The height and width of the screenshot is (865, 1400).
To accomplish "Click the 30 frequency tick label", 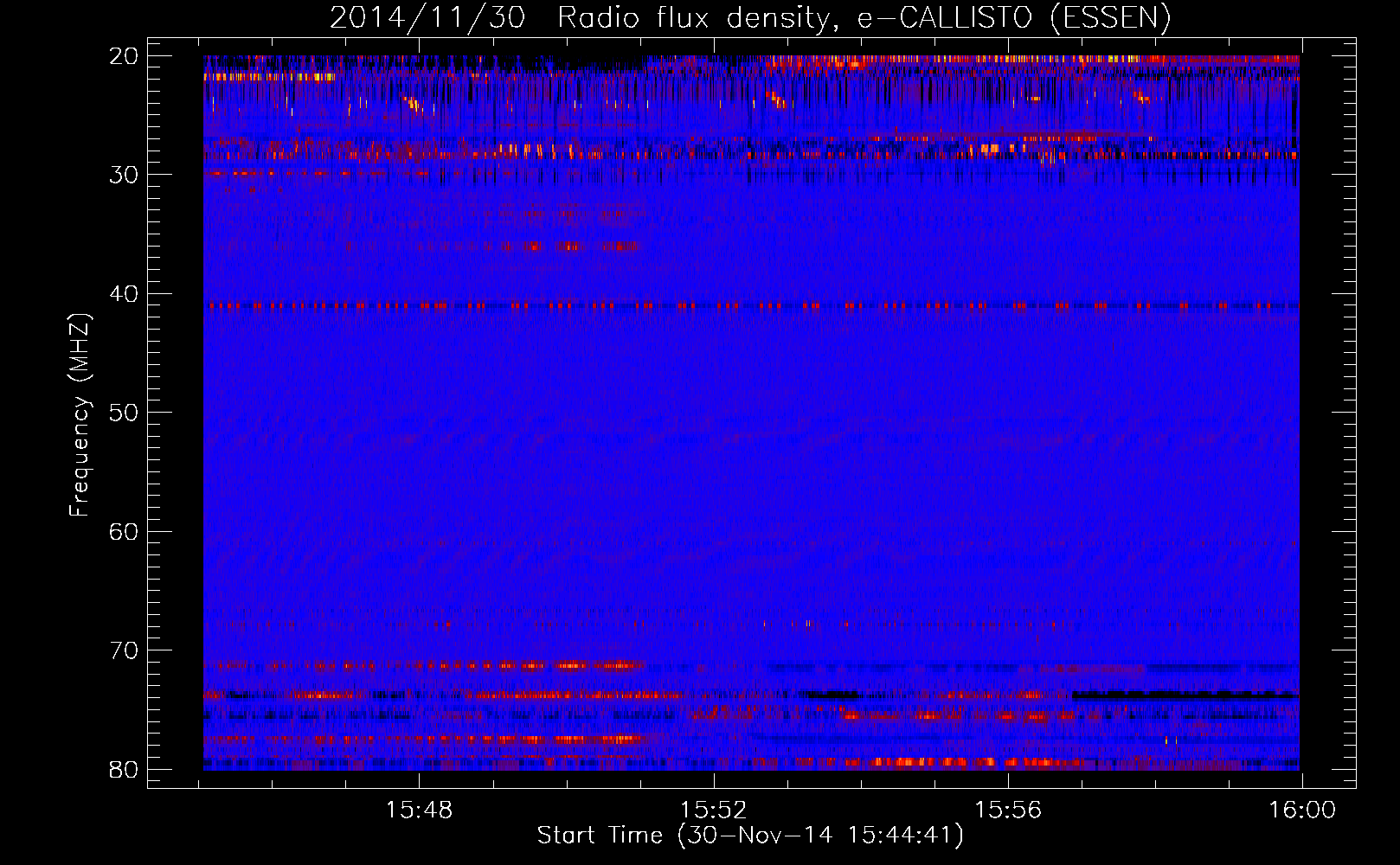I will pyautogui.click(x=125, y=175).
